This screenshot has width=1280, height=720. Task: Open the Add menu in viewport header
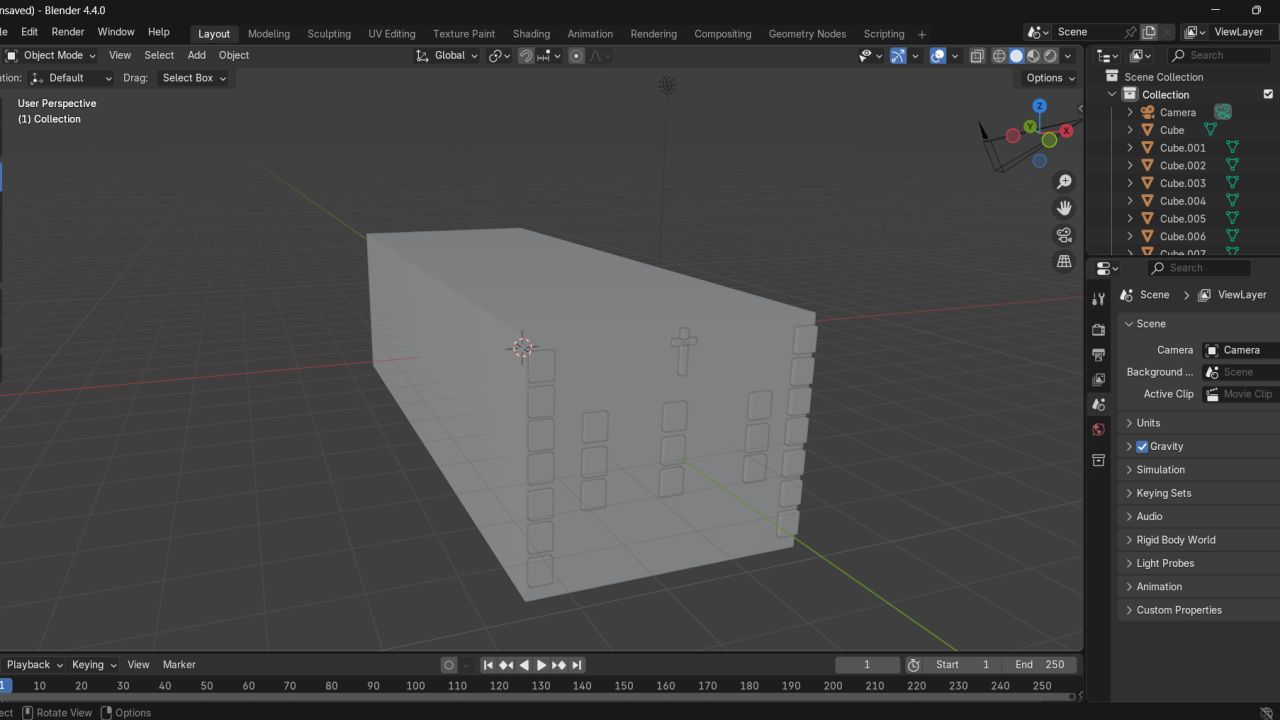pyautogui.click(x=197, y=56)
